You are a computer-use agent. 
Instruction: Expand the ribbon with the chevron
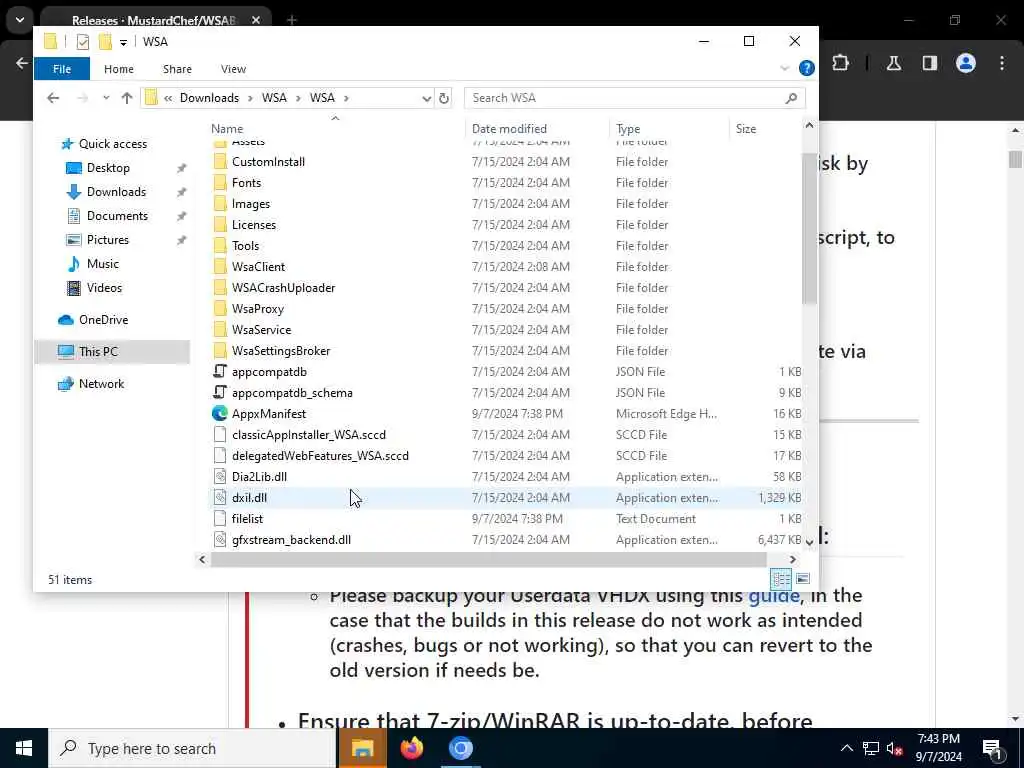click(784, 68)
